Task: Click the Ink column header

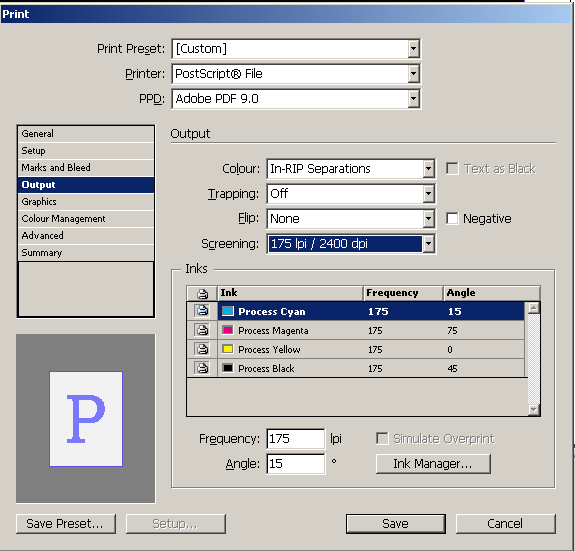Action: pos(290,293)
